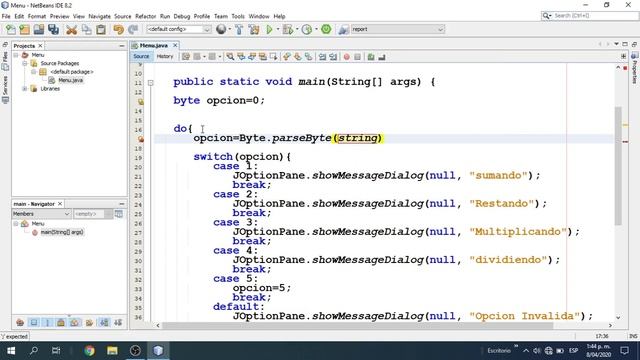Click the Open Project toolbar icon
This screenshot has width=640, height=360.
pos(39,29)
